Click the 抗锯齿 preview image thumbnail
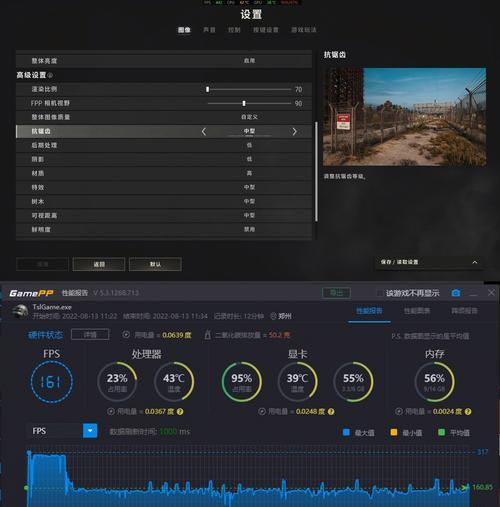Screen dimensions: 500x507 click(x=404, y=117)
